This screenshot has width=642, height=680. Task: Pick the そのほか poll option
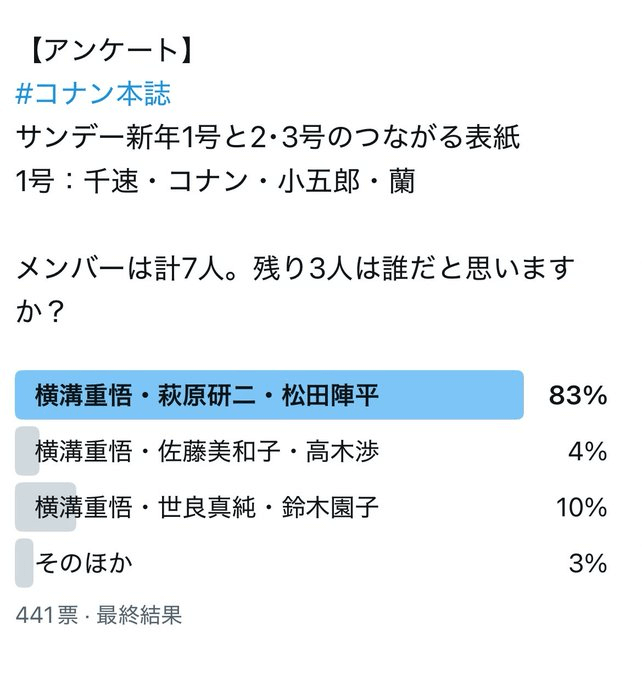tap(83, 563)
